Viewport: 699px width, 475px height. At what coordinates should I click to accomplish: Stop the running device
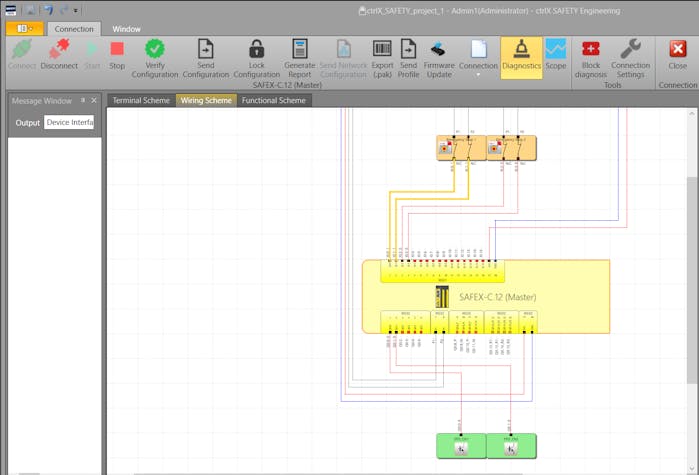(117, 54)
